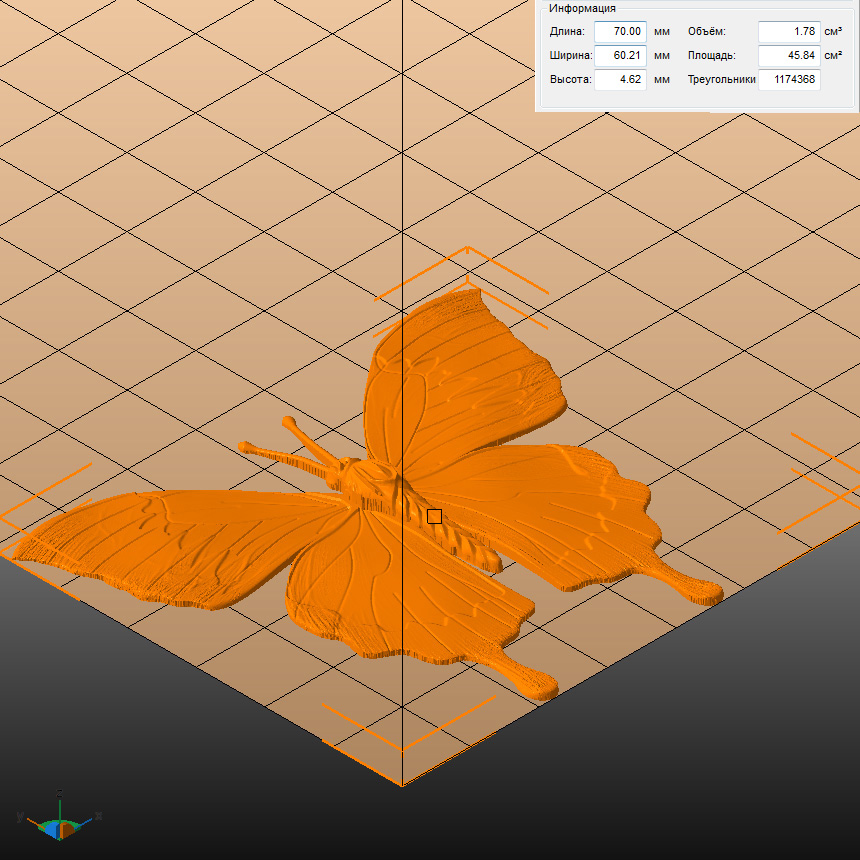Click the X axis label on gizmo
The width and height of the screenshot is (860, 860).
99,816
